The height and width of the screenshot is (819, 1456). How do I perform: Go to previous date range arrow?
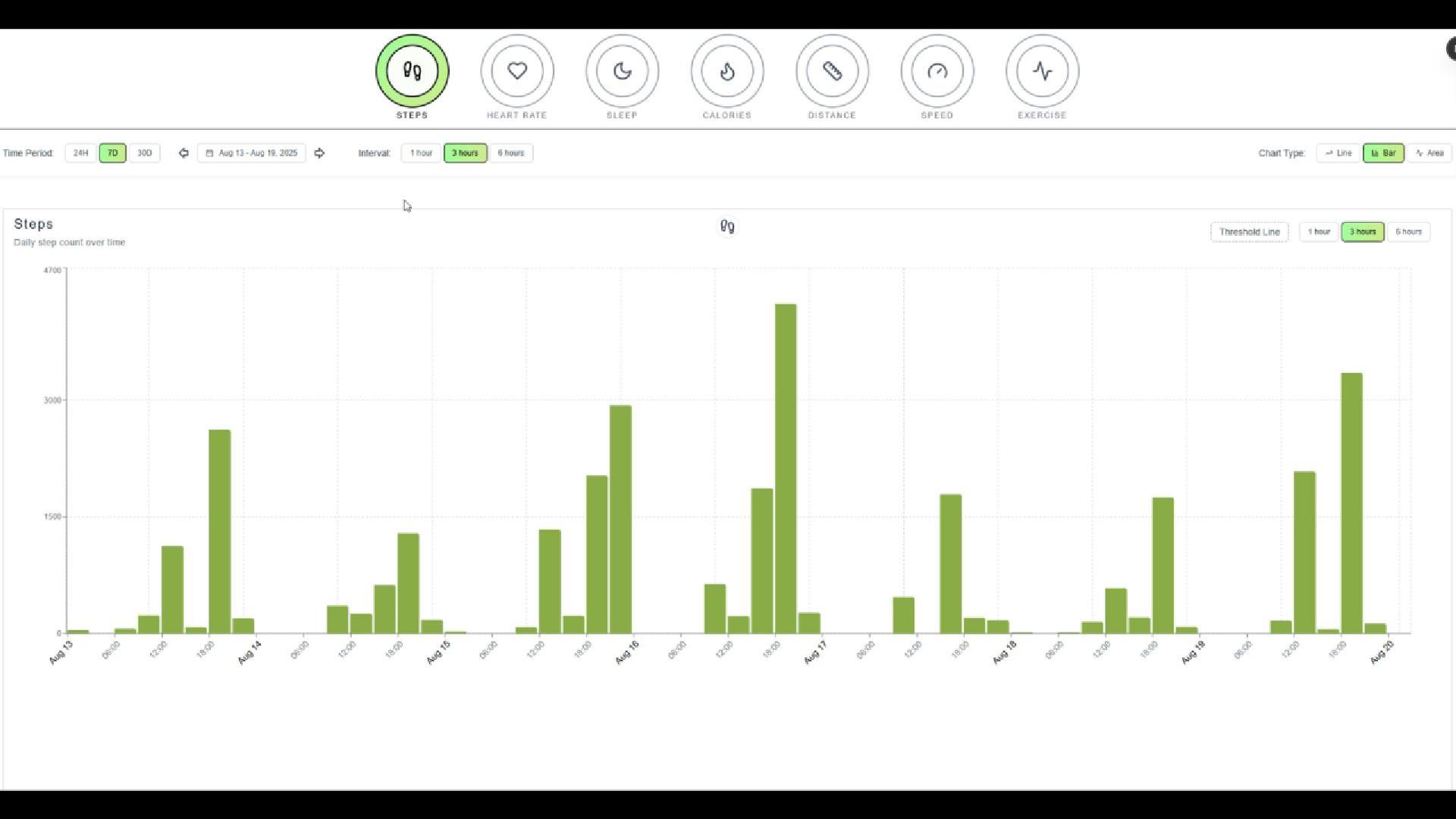coord(184,153)
